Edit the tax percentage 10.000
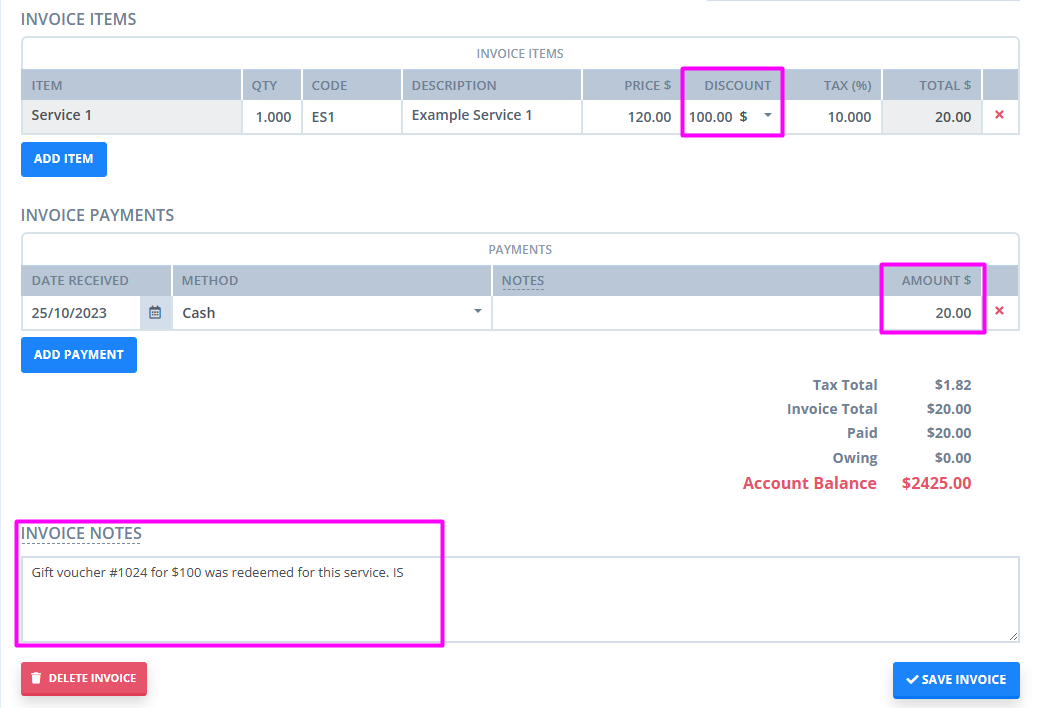 point(833,117)
